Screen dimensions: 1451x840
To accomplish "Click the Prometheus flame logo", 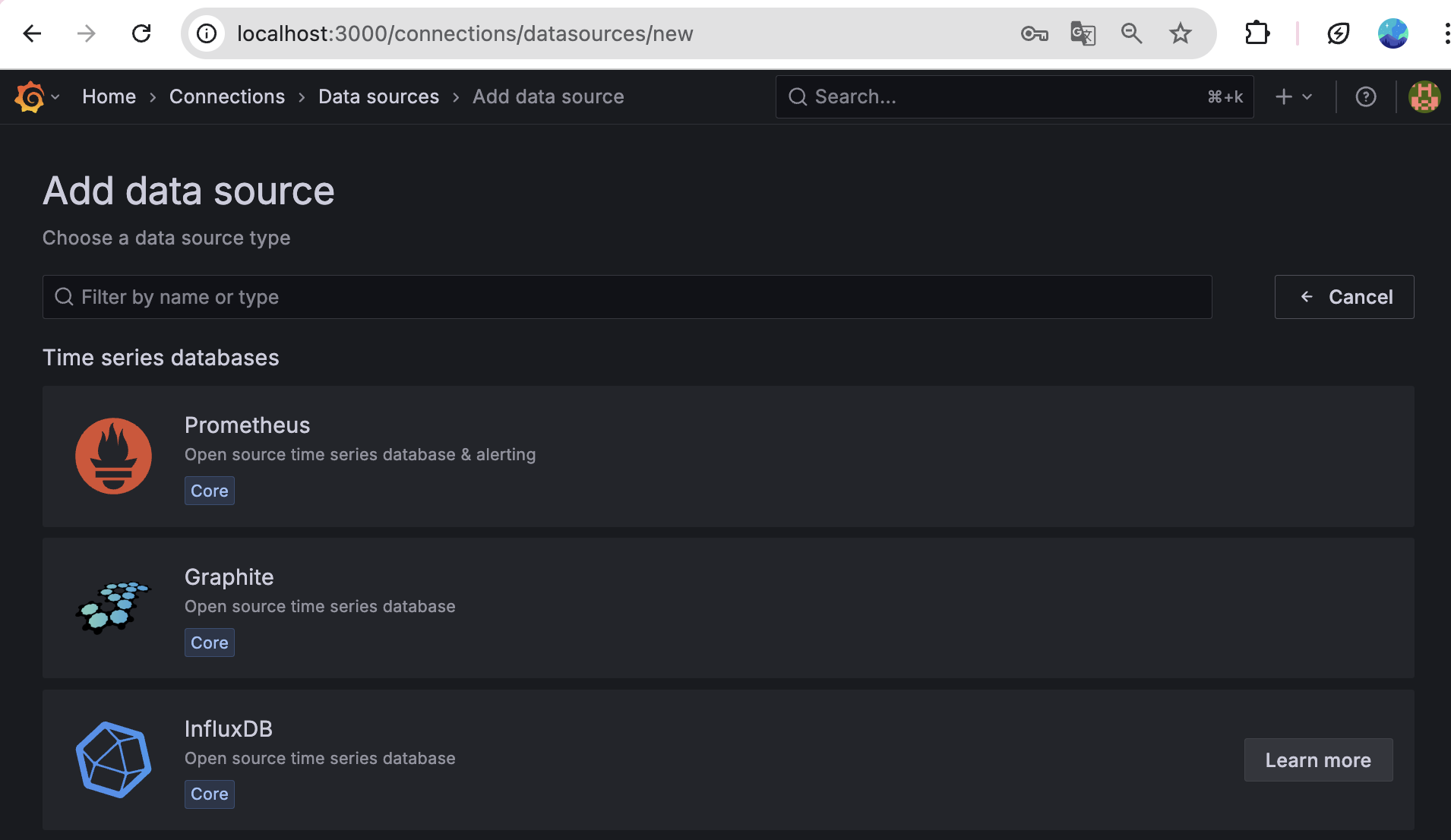I will click(114, 456).
